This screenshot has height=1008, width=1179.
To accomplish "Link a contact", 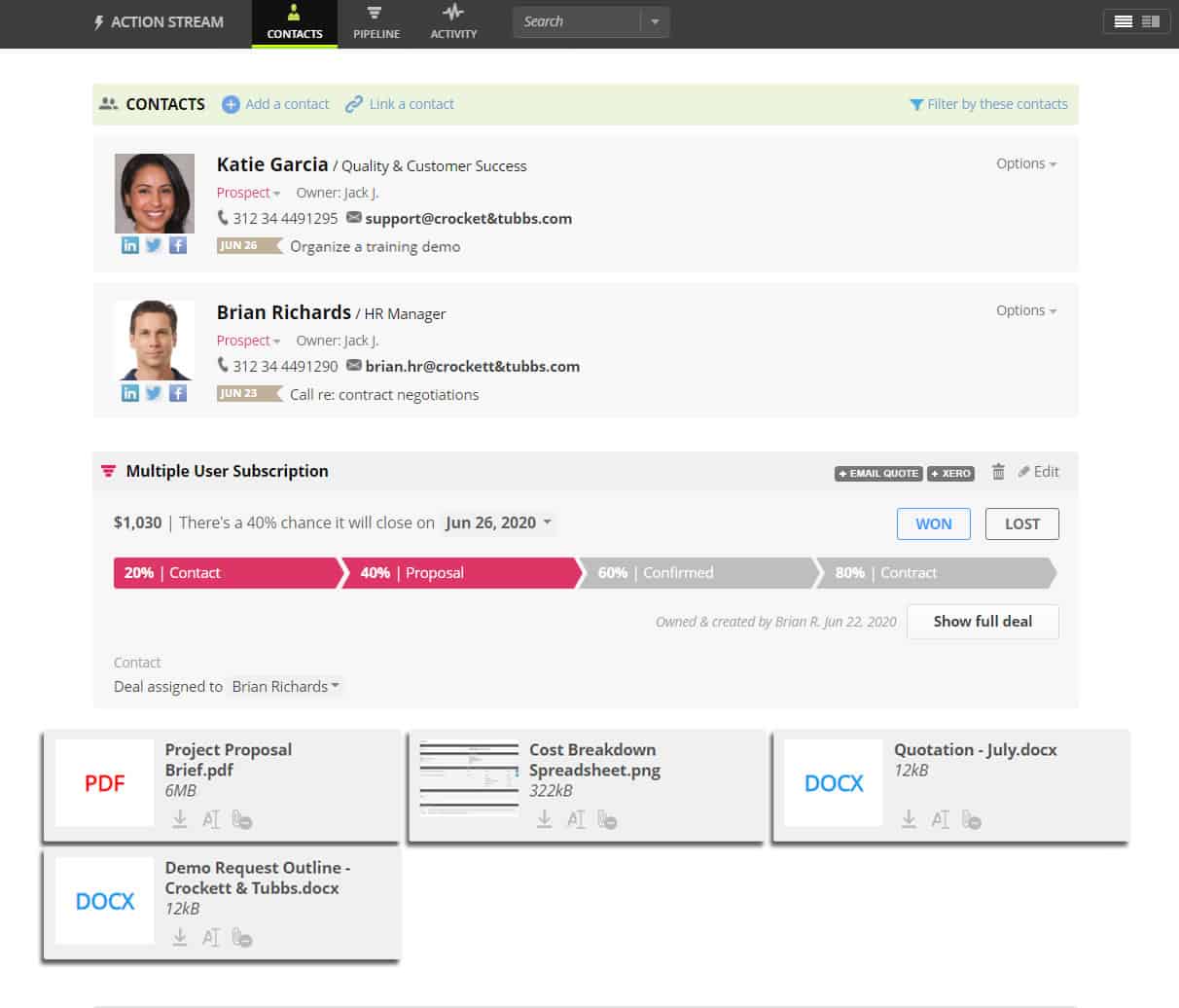I will [x=400, y=104].
